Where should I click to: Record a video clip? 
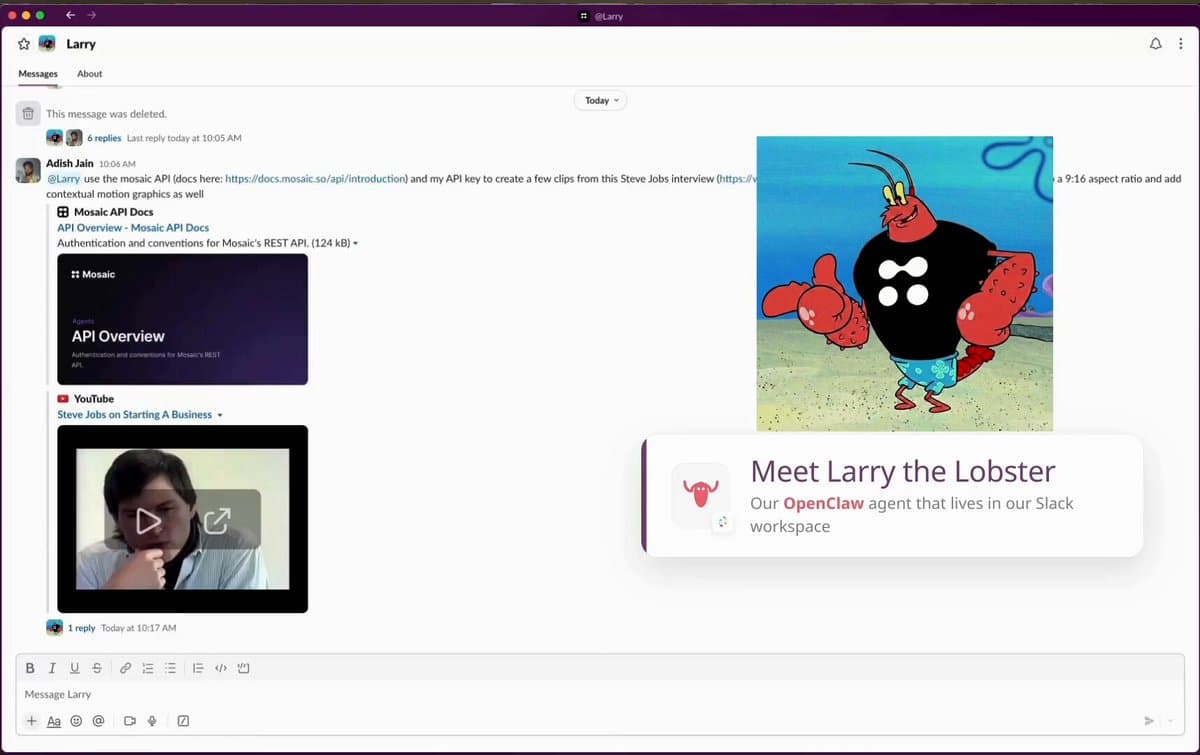(x=129, y=721)
